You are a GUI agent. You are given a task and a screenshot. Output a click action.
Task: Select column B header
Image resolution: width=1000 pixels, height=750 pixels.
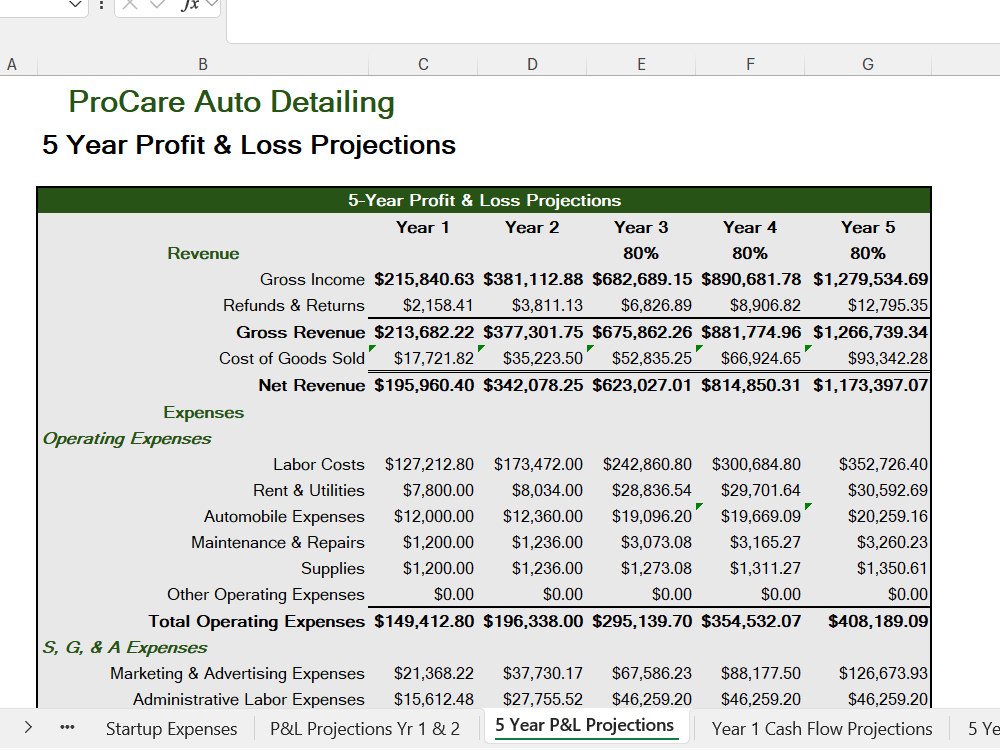click(x=203, y=64)
